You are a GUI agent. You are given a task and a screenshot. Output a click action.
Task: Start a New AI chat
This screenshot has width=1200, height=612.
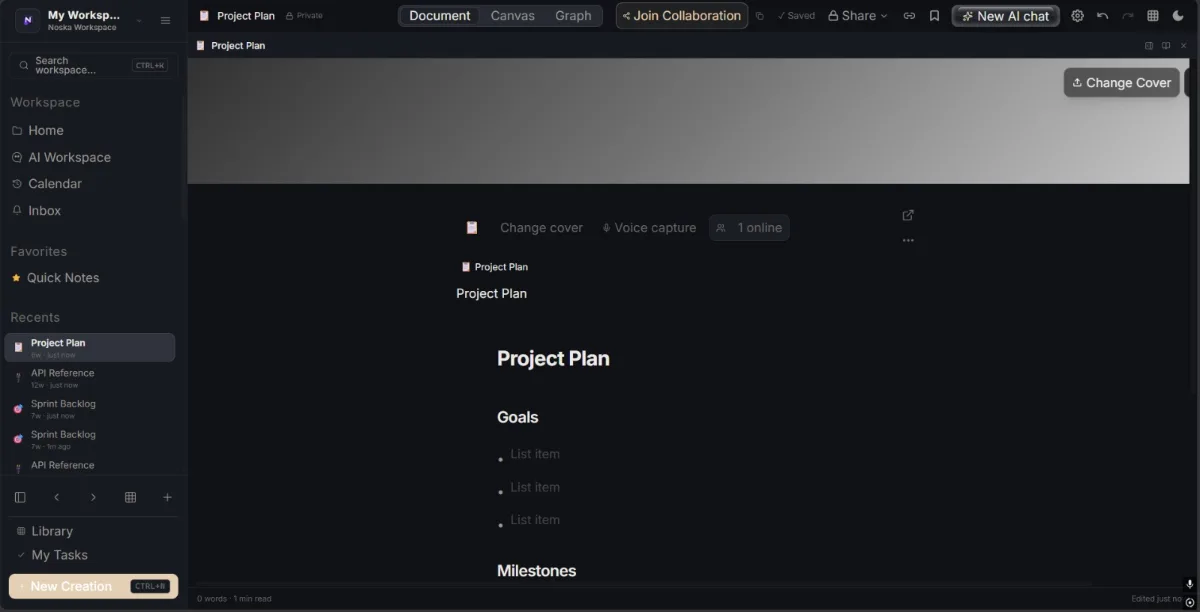tap(1006, 16)
